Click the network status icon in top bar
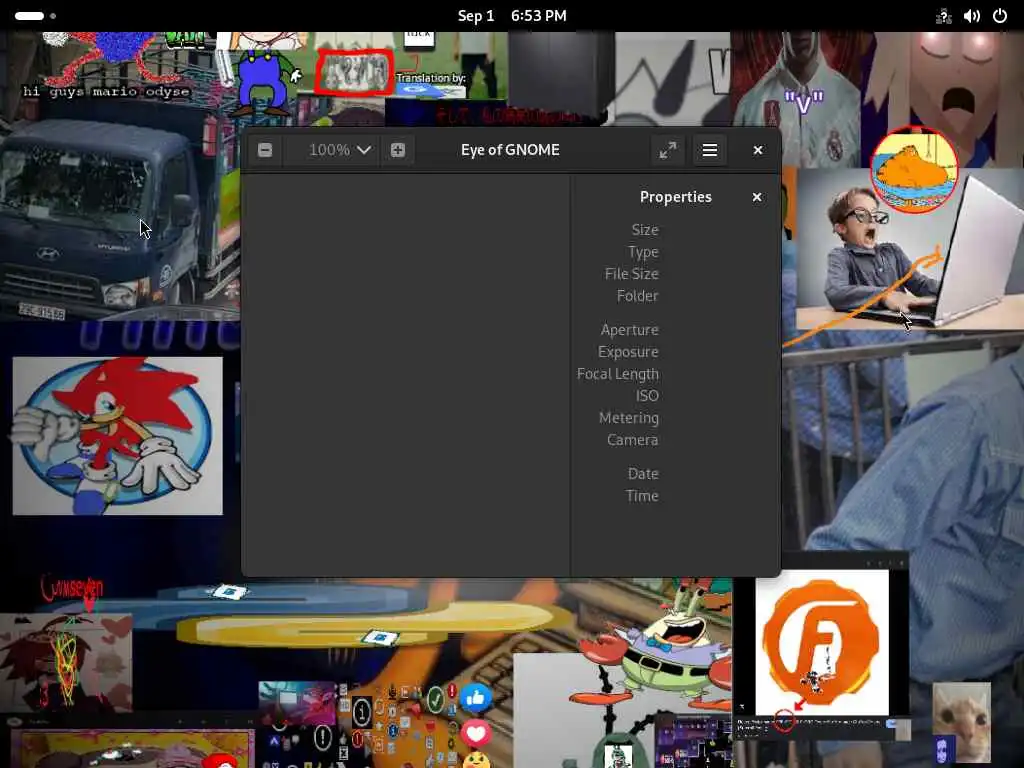 [944, 16]
